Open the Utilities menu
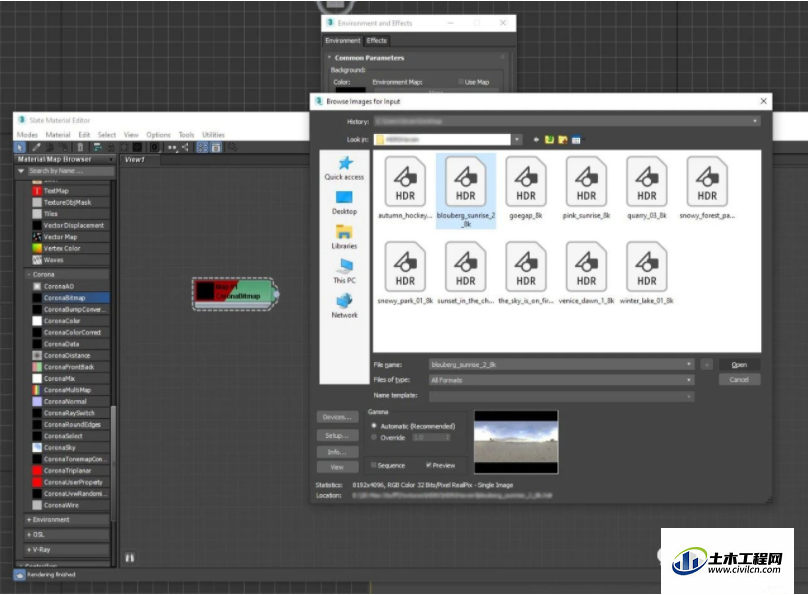Viewport: 810px width, 595px height. [213, 135]
